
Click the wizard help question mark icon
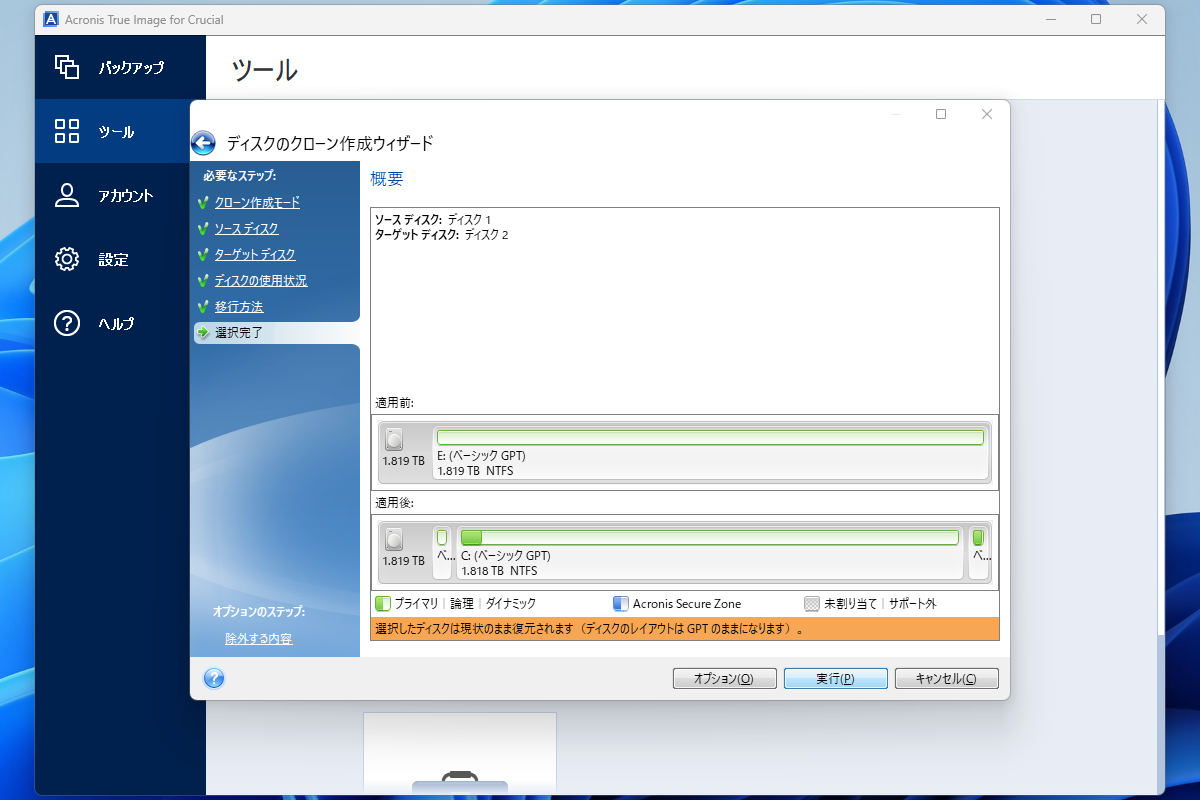[x=213, y=678]
